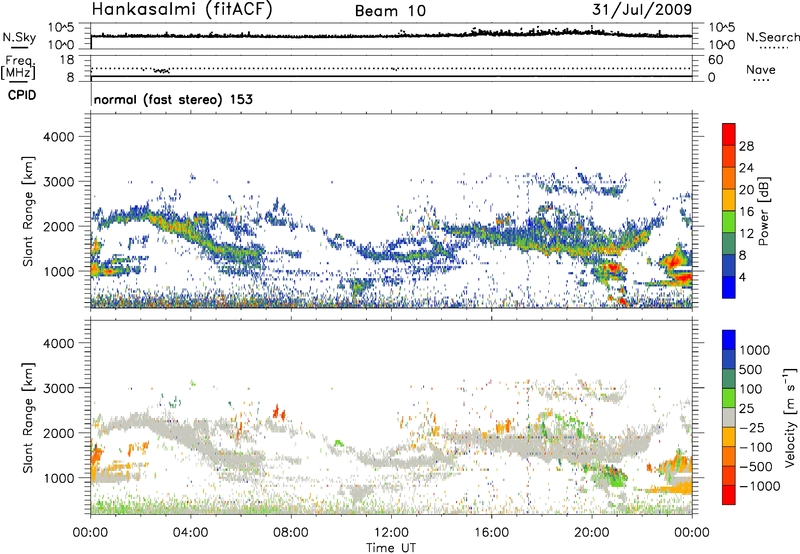Click the blue top of the velocity colorbar
800x554 pixels.
pyautogui.click(x=729, y=340)
